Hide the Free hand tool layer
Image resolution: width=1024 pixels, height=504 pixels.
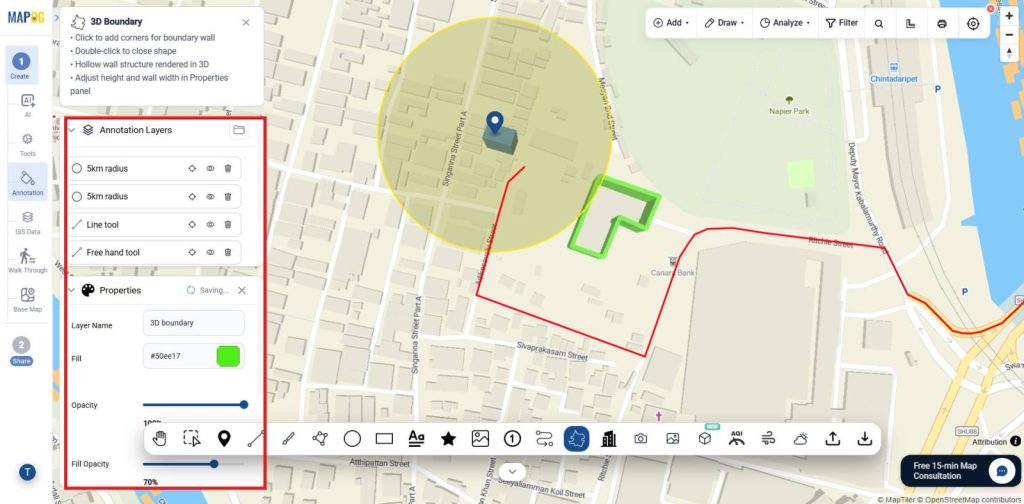[x=210, y=252]
